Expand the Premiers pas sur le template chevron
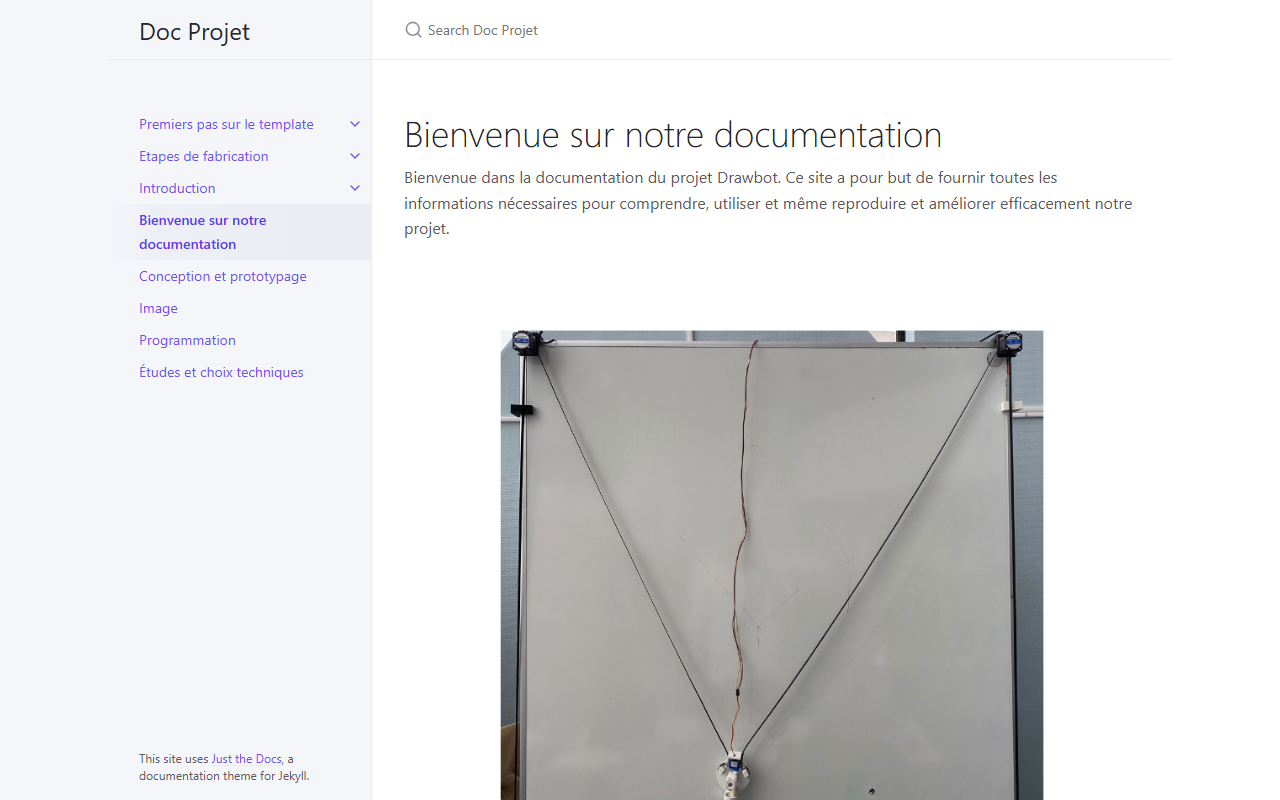This screenshot has height=800, width=1280. (355, 124)
